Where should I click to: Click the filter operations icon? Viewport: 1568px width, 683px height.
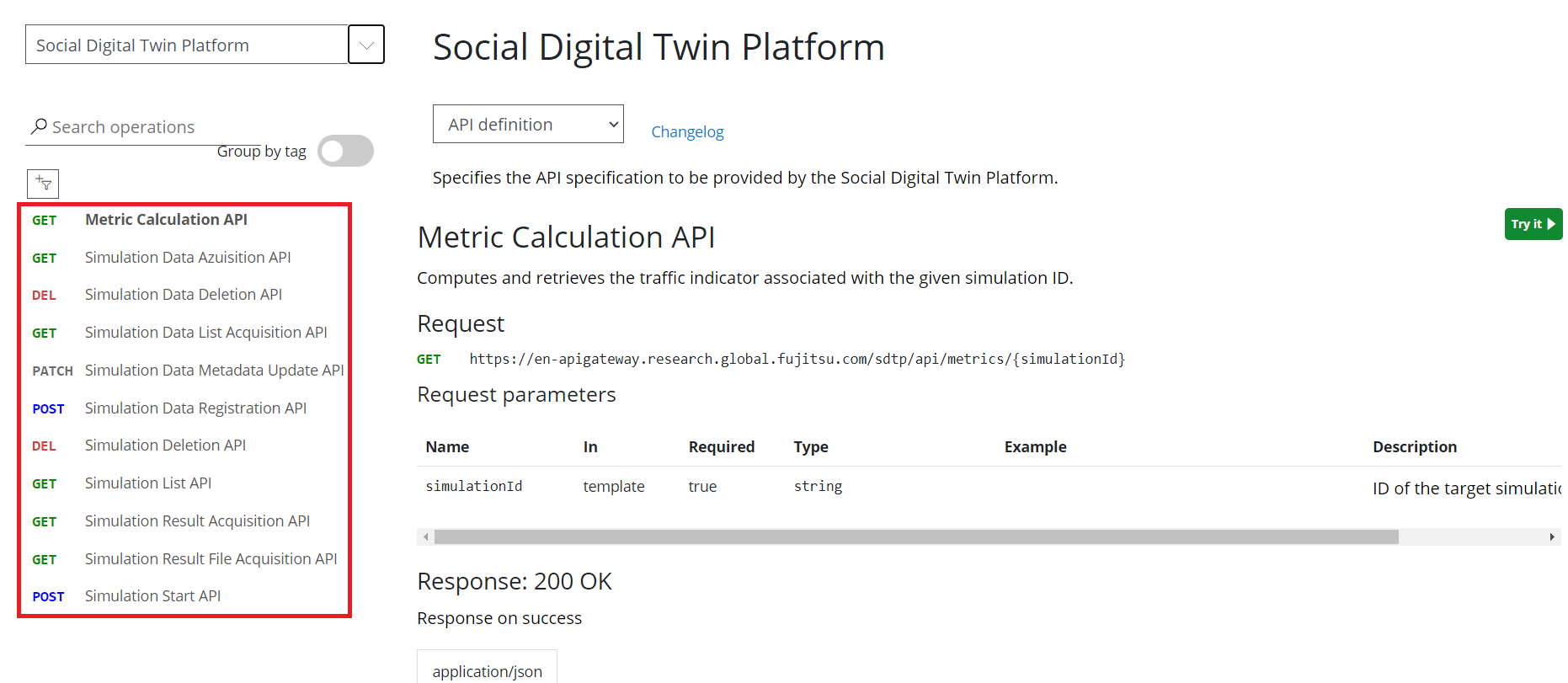tap(43, 184)
